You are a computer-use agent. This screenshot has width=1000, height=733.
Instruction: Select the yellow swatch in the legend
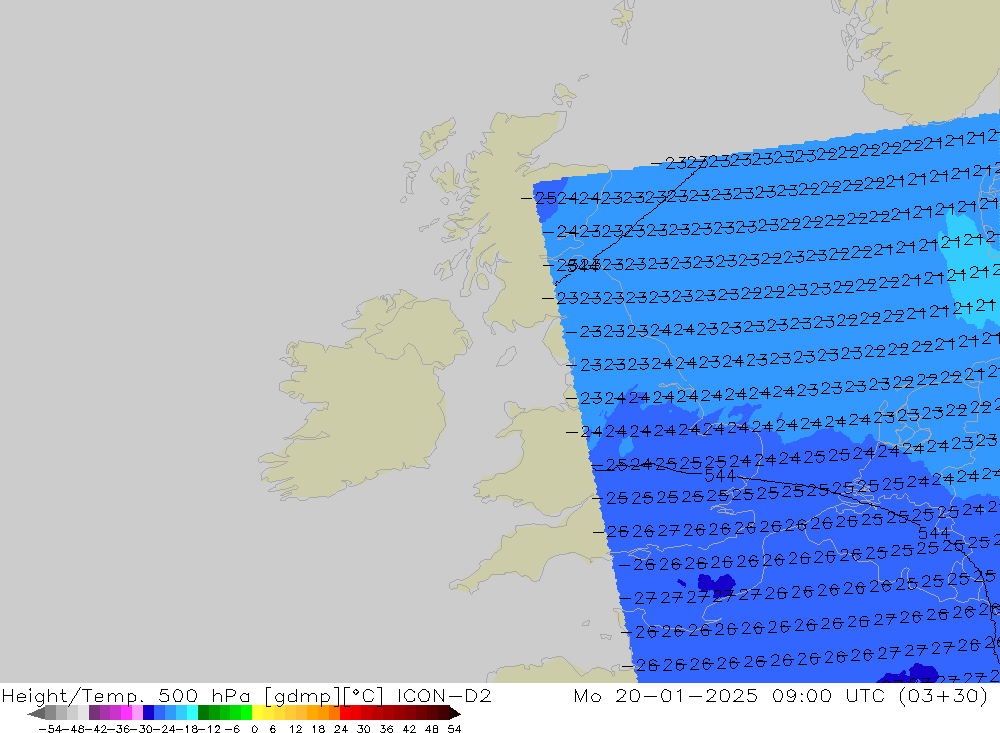[258, 713]
